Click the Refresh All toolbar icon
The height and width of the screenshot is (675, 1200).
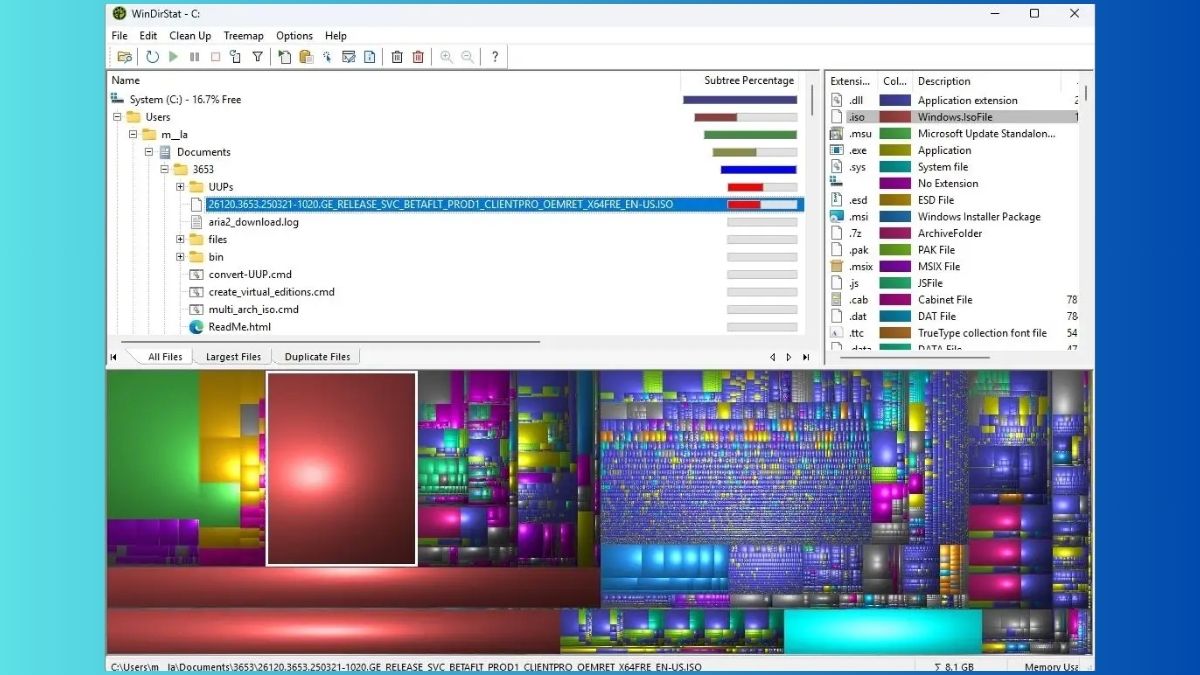point(152,57)
